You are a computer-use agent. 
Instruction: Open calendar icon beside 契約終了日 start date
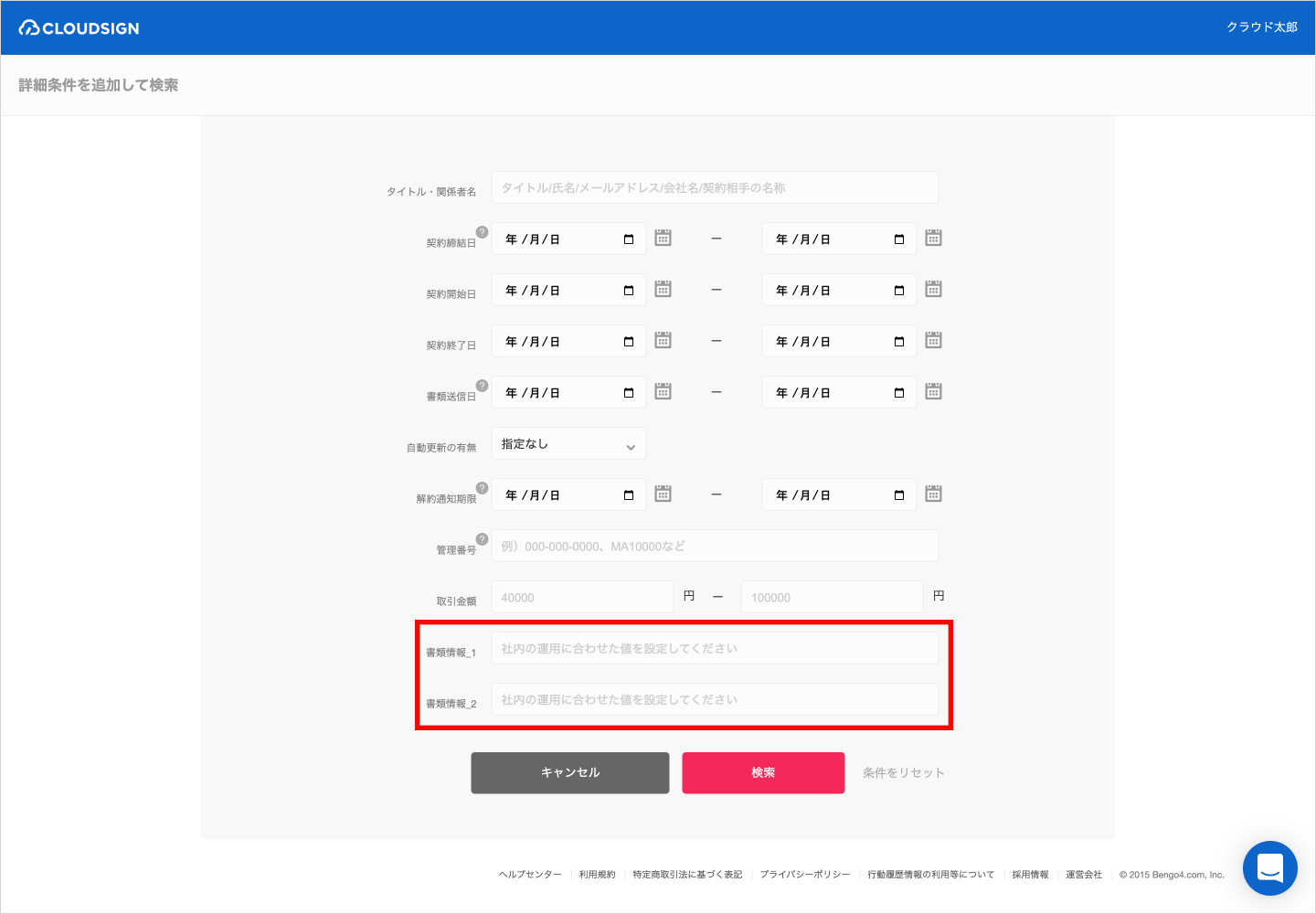tap(663, 340)
